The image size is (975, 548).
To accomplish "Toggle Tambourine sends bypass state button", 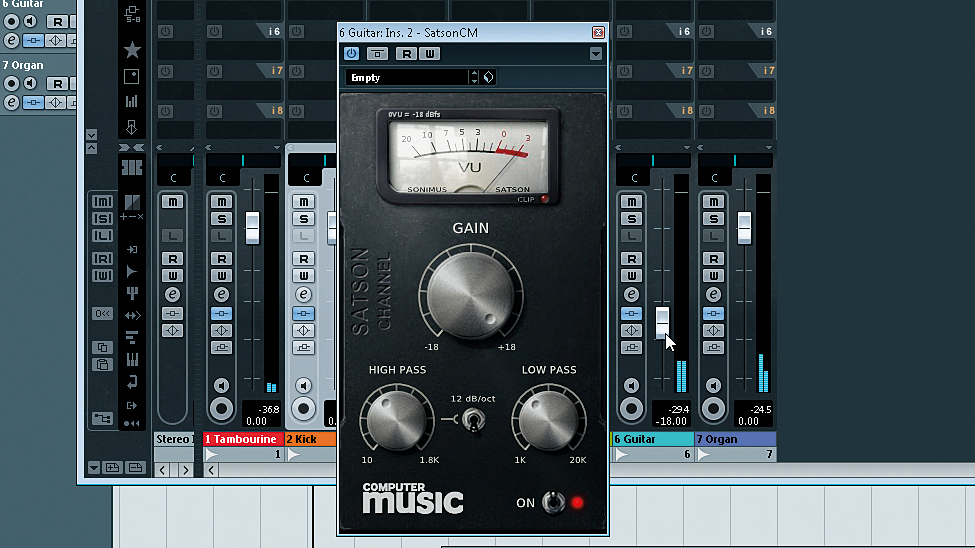I will point(221,347).
